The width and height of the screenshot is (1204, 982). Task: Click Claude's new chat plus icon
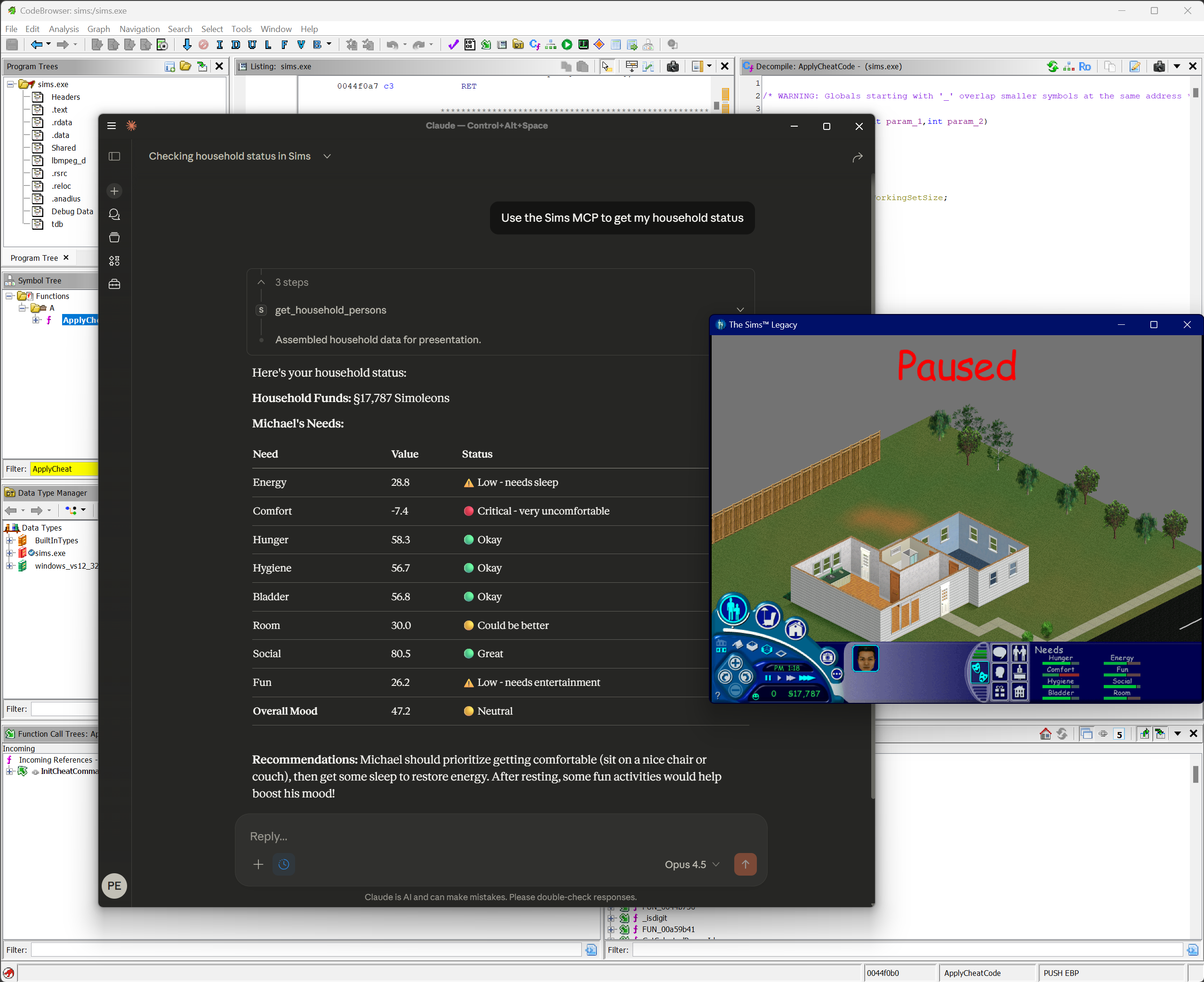click(114, 191)
